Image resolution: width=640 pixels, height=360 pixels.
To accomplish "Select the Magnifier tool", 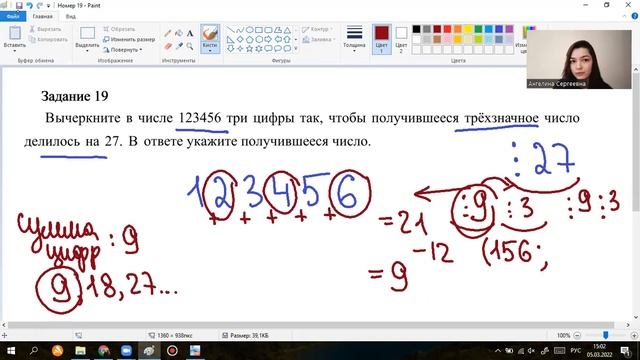I will pos(190,47).
